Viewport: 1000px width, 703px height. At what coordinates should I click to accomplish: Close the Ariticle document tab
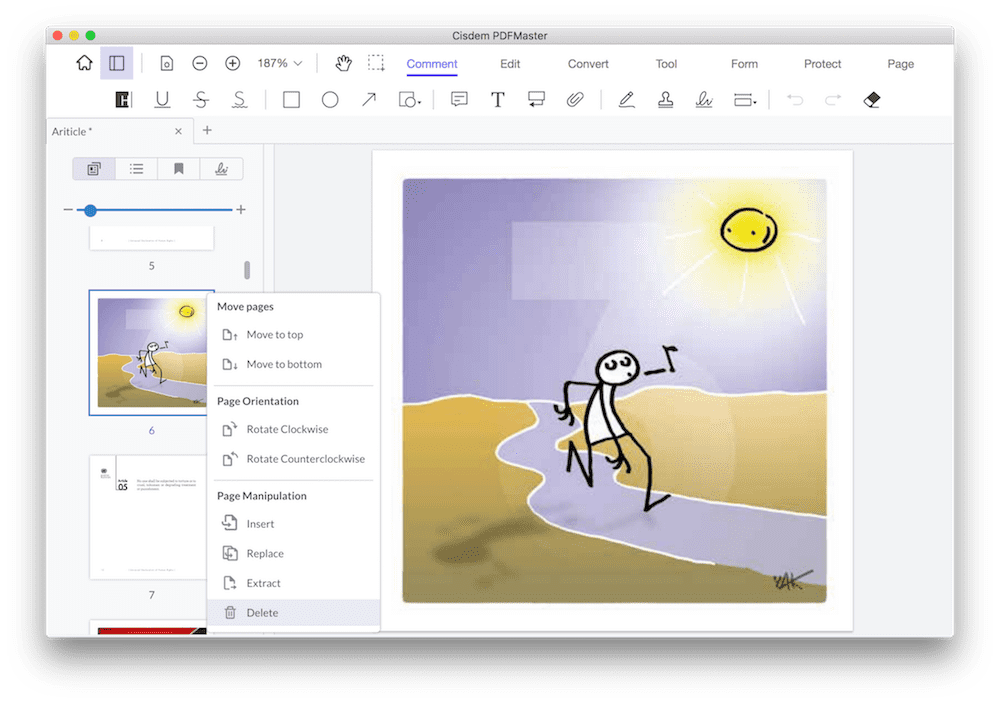pyautogui.click(x=179, y=131)
